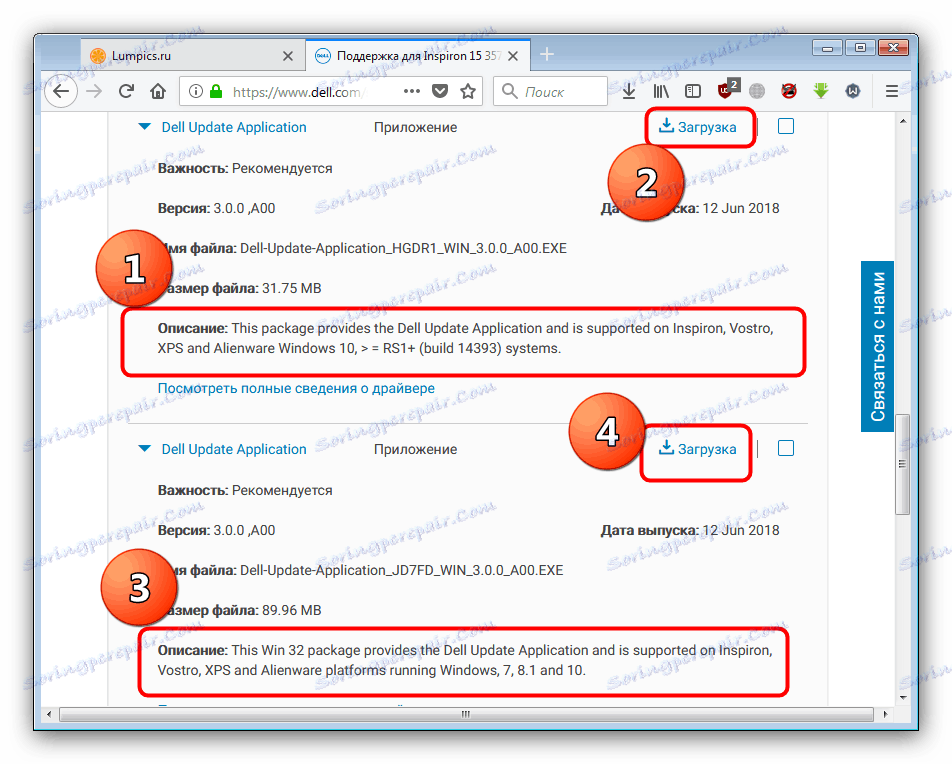Viewport: 952px width, 764px height.
Task: Toggle the sidebar view icon
Action: [692, 91]
